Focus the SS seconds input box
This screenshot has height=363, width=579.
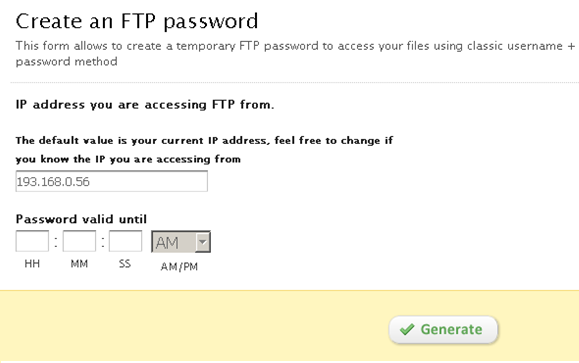click(x=126, y=241)
